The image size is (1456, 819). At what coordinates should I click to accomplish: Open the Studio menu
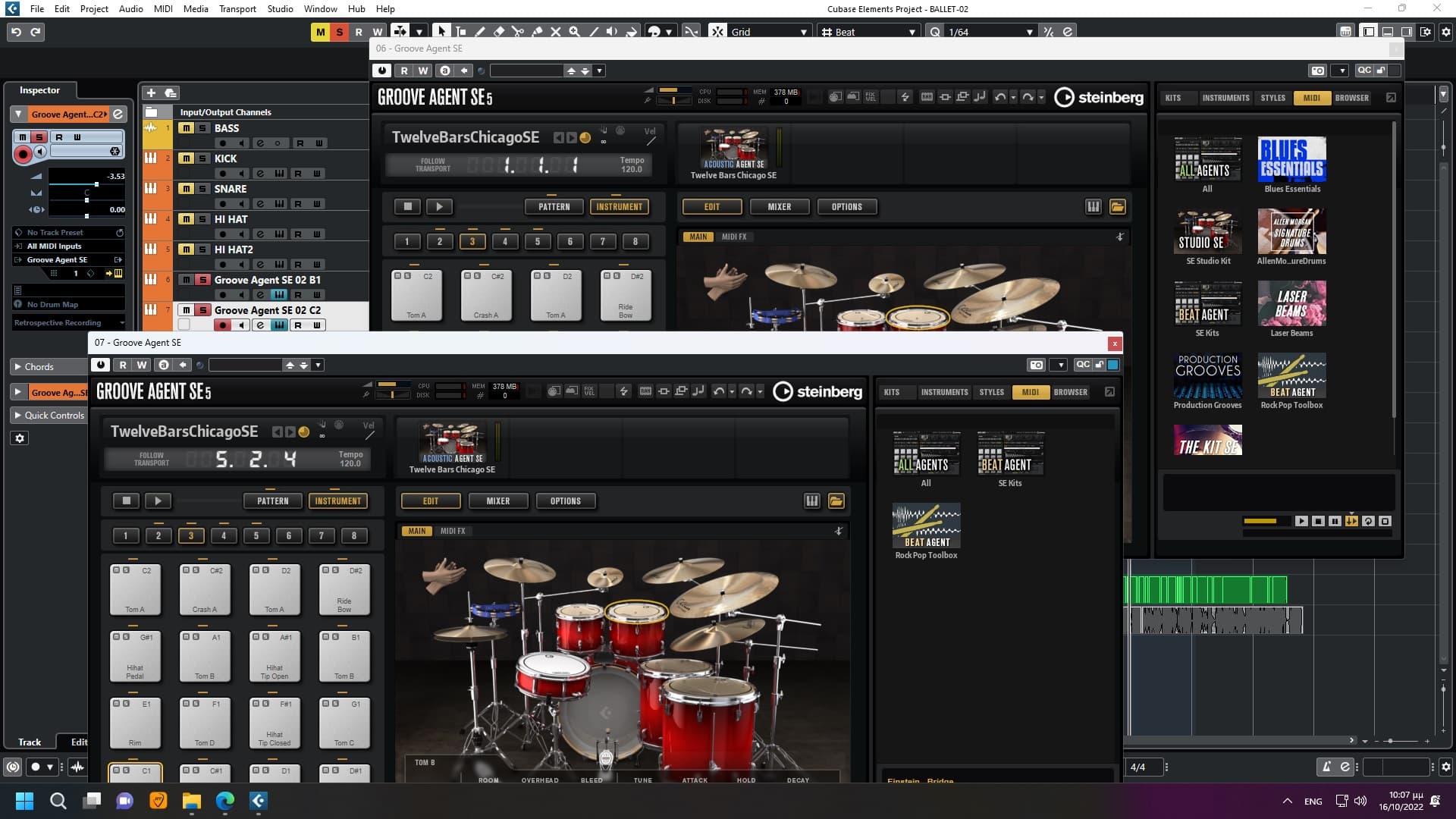click(x=280, y=9)
